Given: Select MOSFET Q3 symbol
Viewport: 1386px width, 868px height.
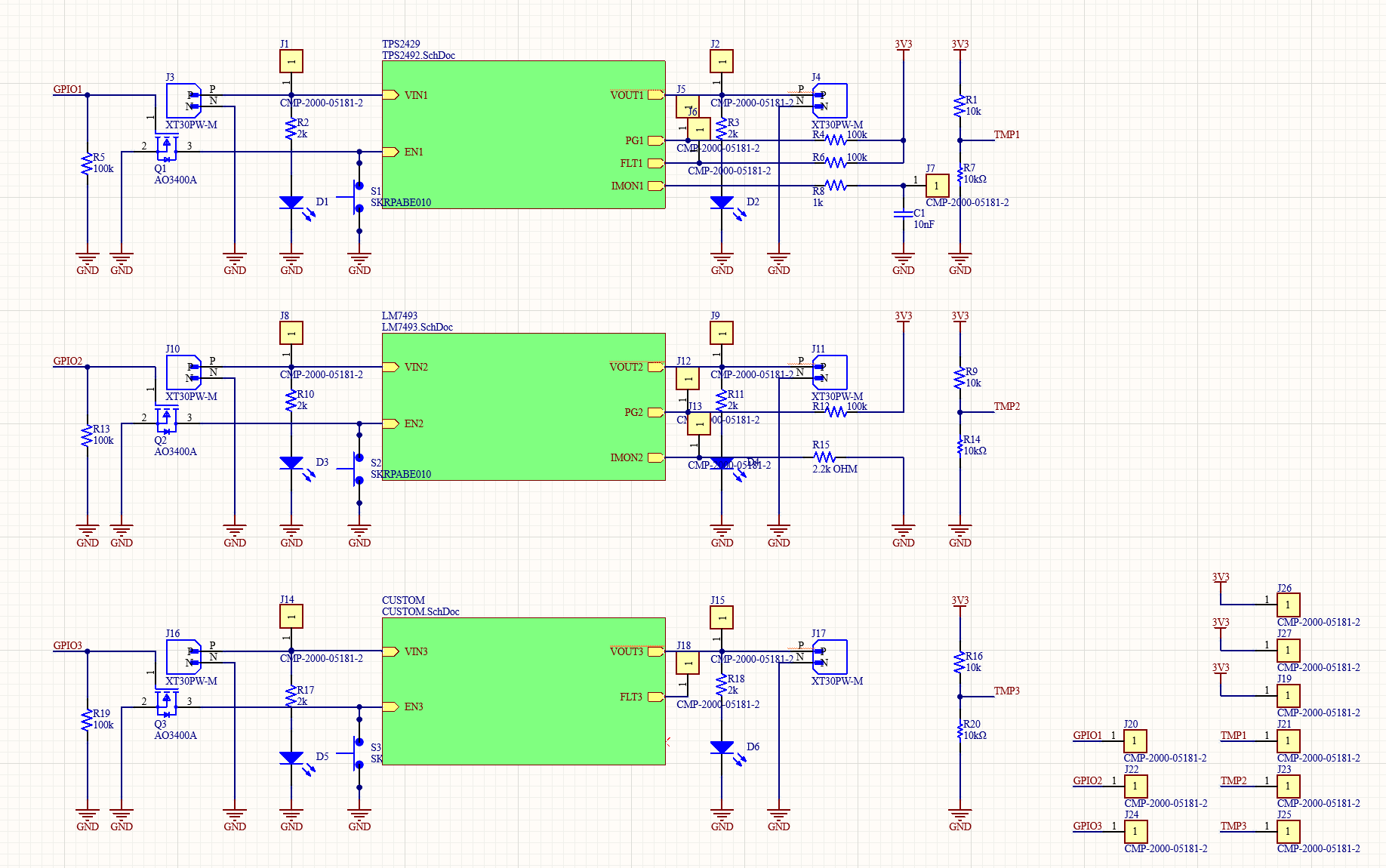Looking at the screenshot, I should pos(167,703).
